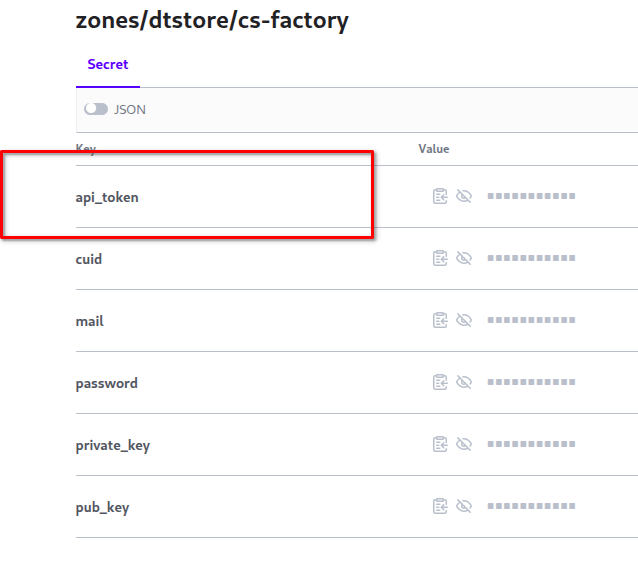Copy the mail value to clipboard

[x=440, y=320]
